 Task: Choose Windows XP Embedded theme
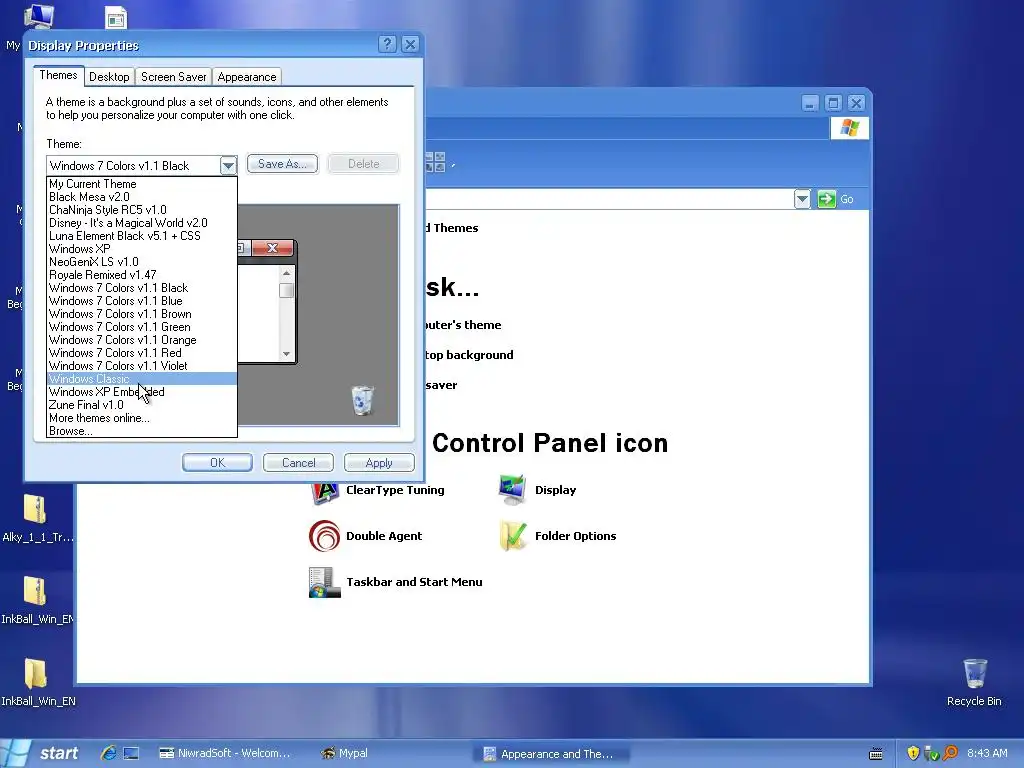142,392
